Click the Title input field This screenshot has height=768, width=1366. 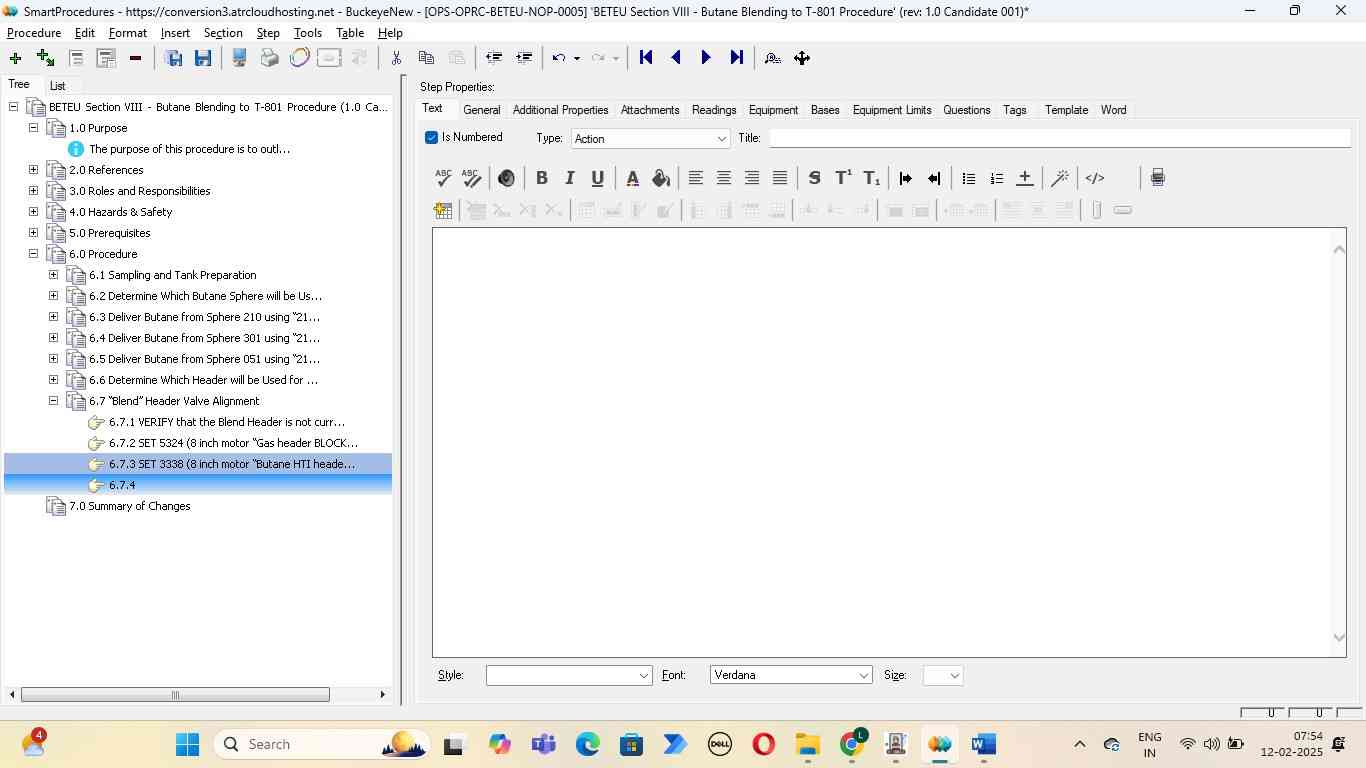pyautogui.click(x=1059, y=138)
